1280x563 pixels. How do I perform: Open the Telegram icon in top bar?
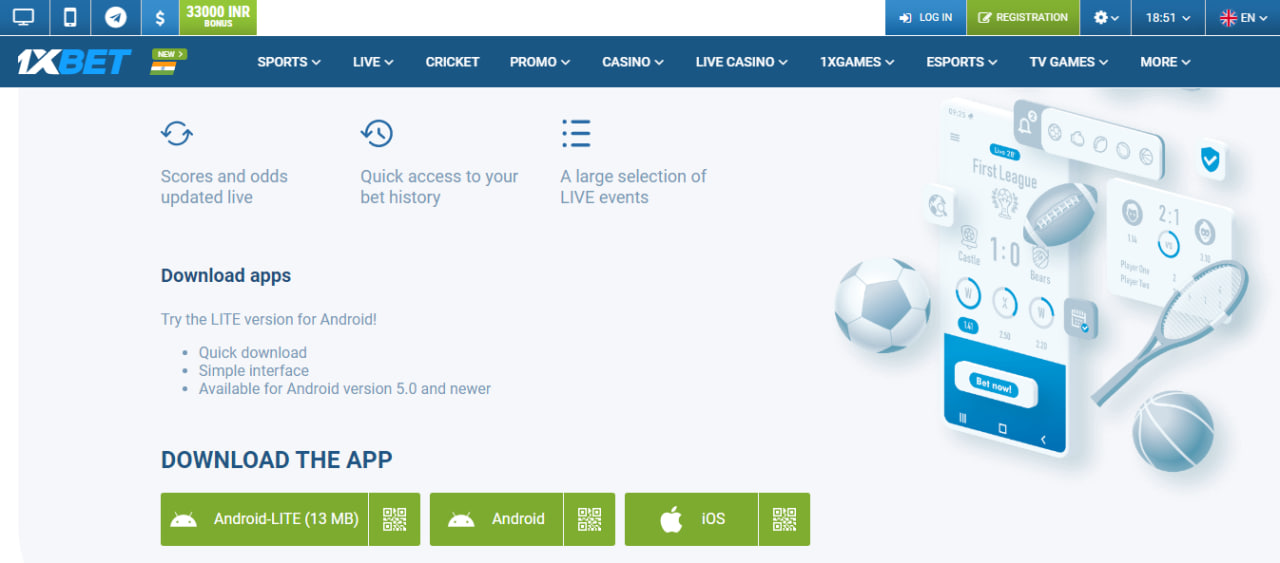click(x=116, y=17)
